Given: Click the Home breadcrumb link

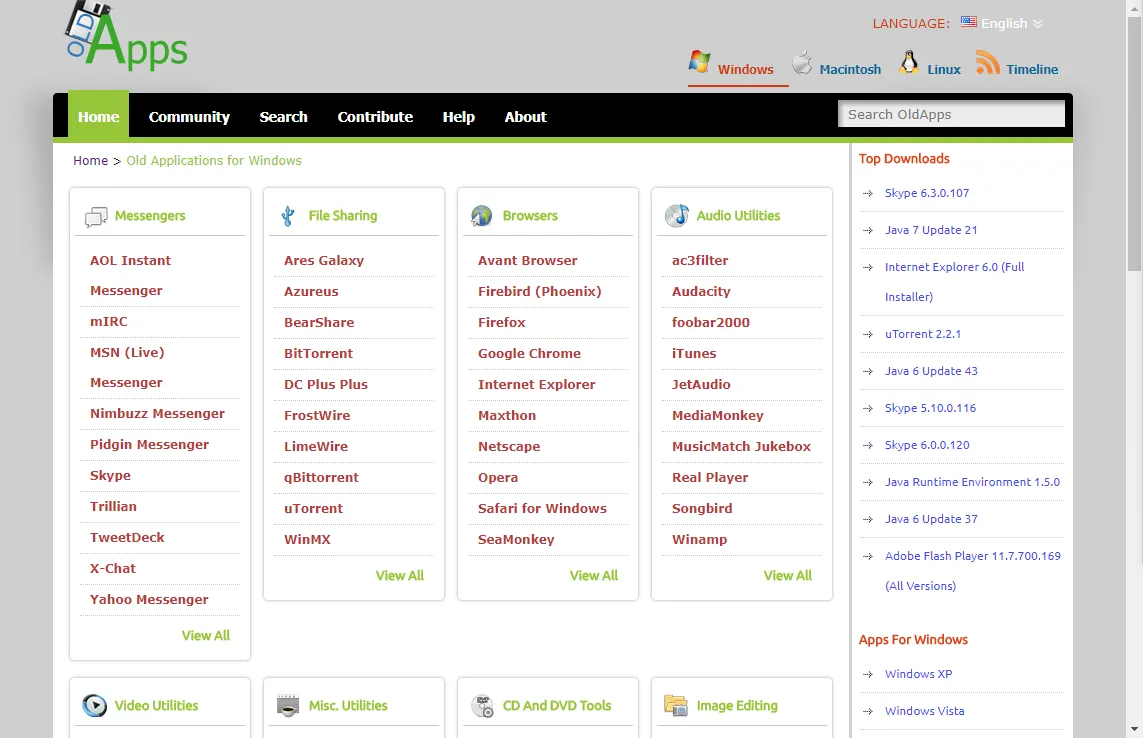Looking at the screenshot, I should click(90, 160).
